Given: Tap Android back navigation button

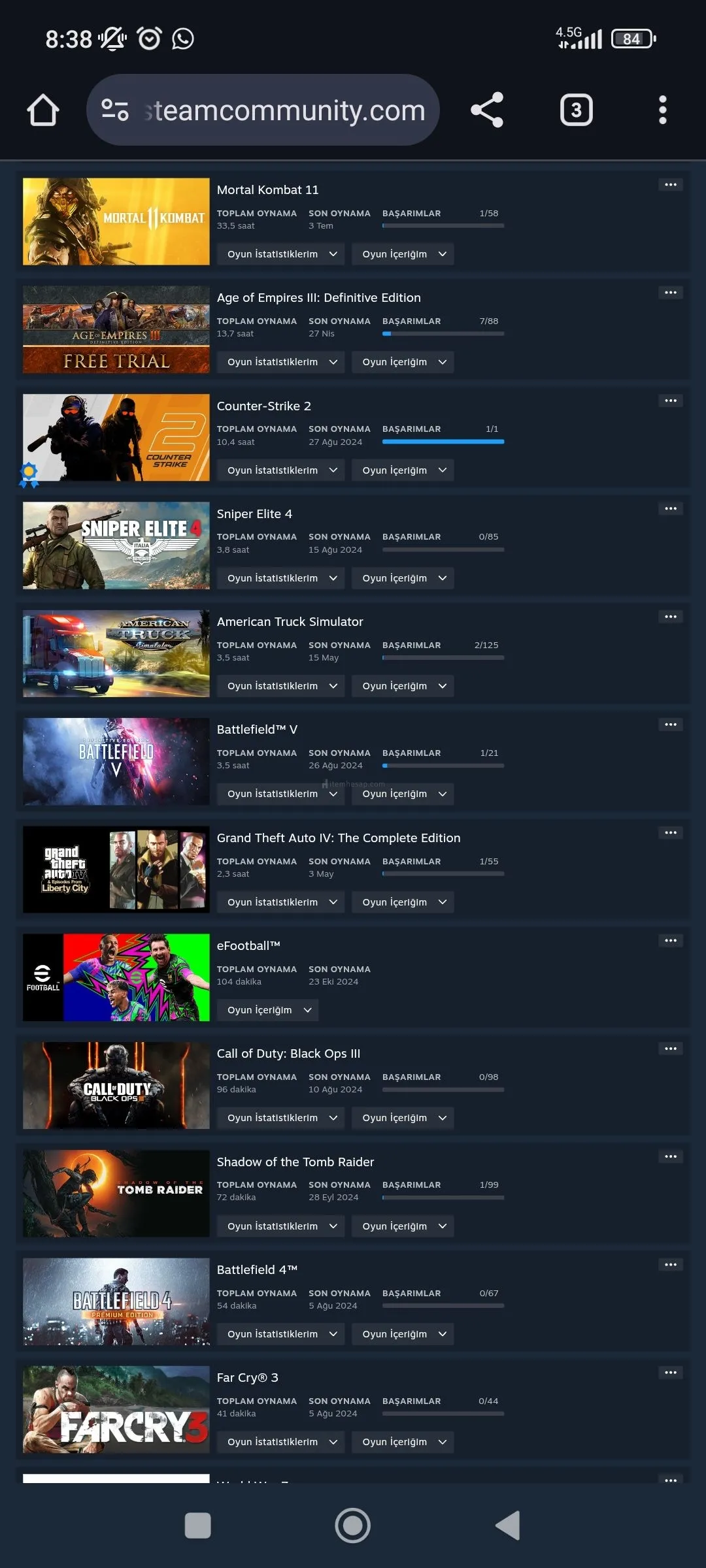Looking at the screenshot, I should [508, 1526].
